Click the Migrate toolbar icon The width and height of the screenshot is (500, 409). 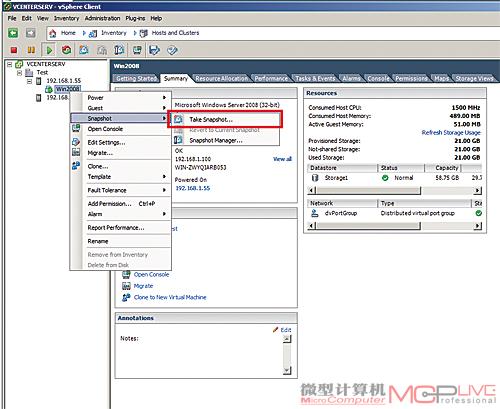pyautogui.click(x=154, y=50)
